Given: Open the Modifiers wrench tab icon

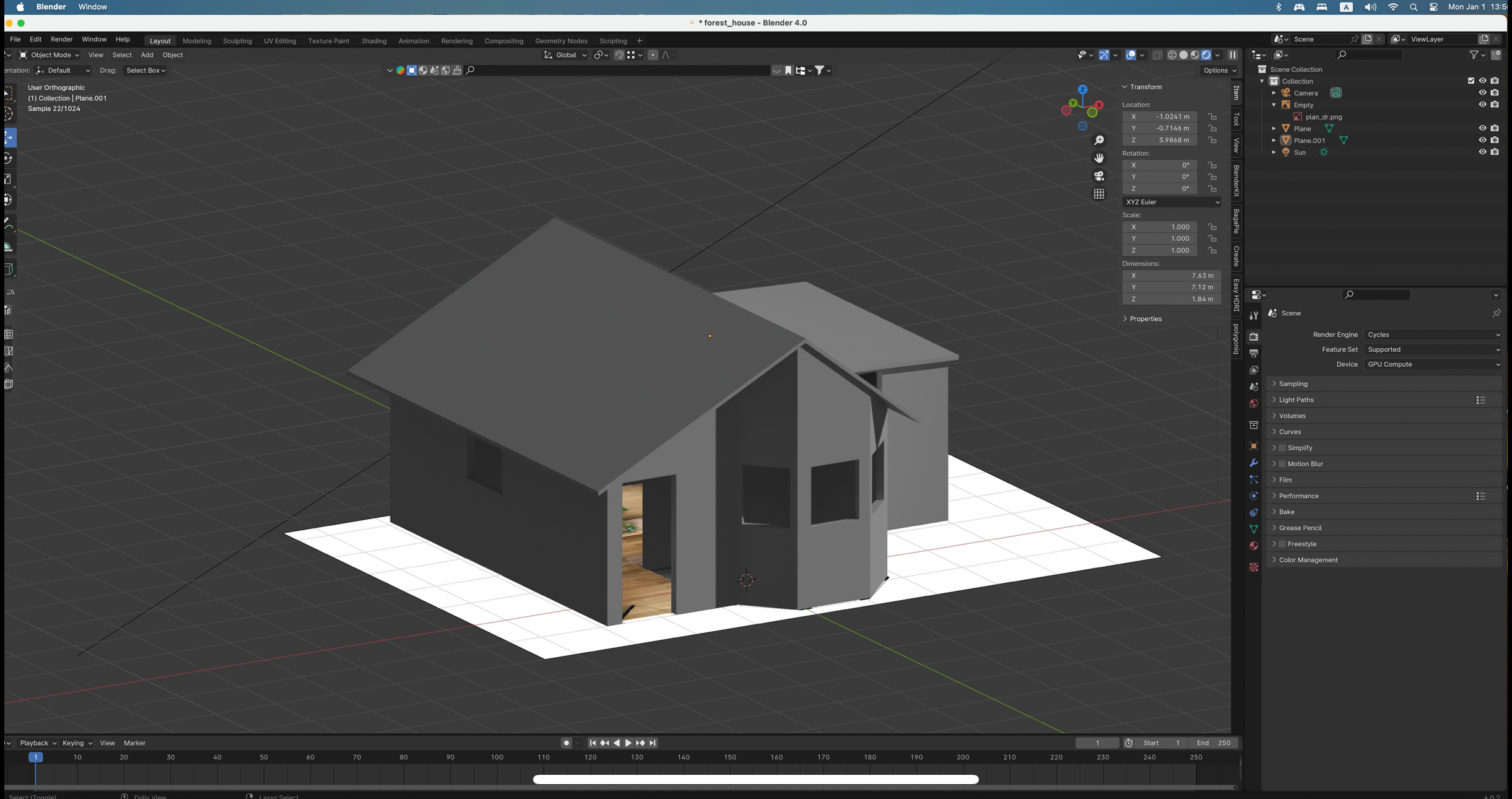Looking at the screenshot, I should pos(1253,463).
